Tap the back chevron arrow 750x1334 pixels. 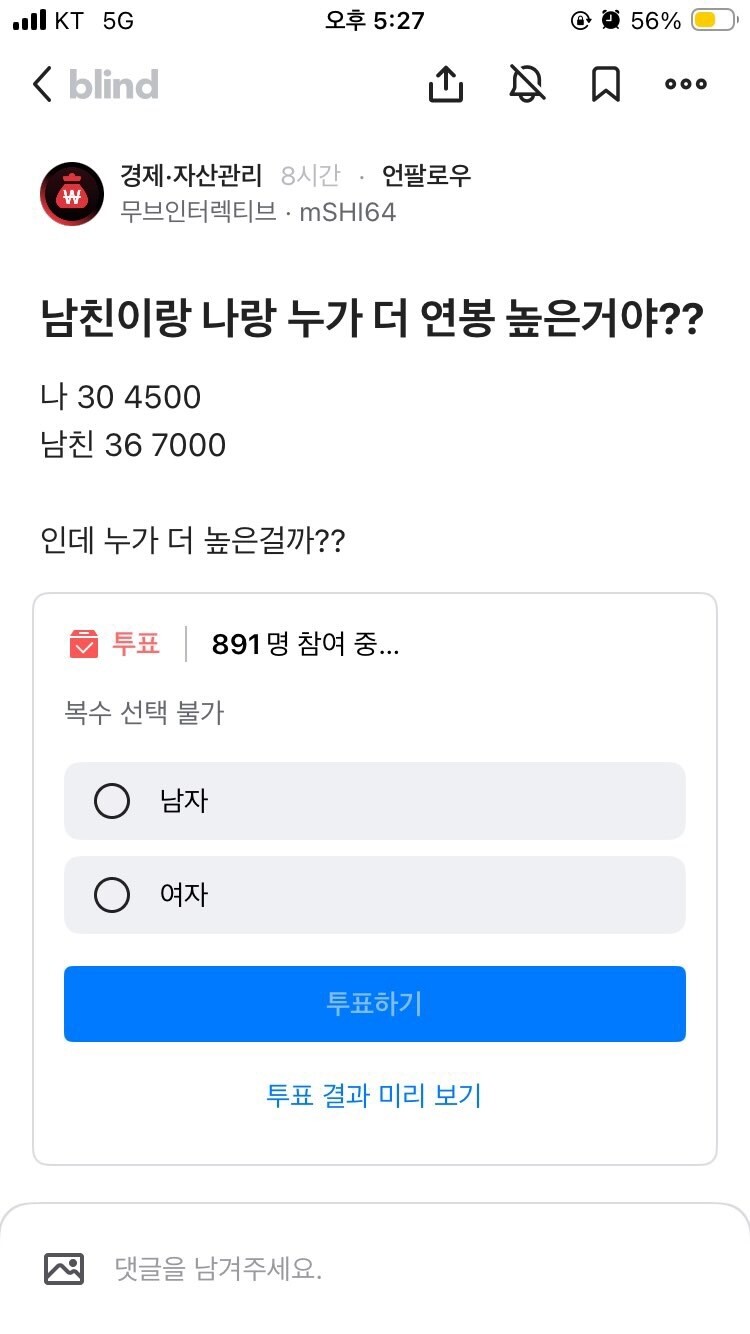(42, 85)
